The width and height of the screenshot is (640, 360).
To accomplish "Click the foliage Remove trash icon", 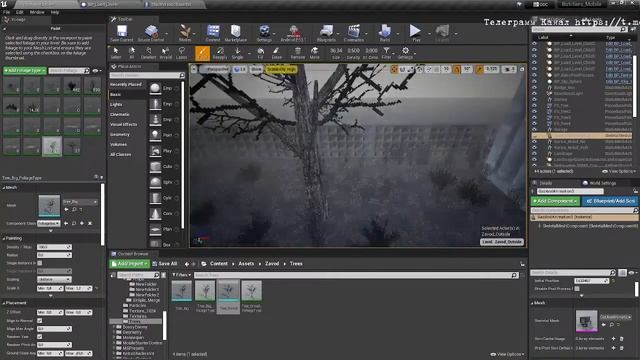I will click(x=298, y=53).
